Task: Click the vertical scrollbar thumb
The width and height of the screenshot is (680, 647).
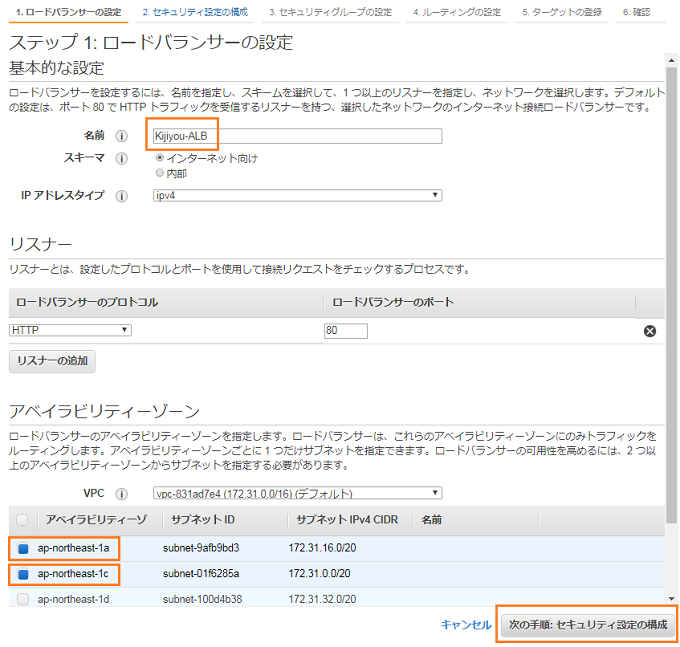Action: pyautogui.click(x=671, y=295)
